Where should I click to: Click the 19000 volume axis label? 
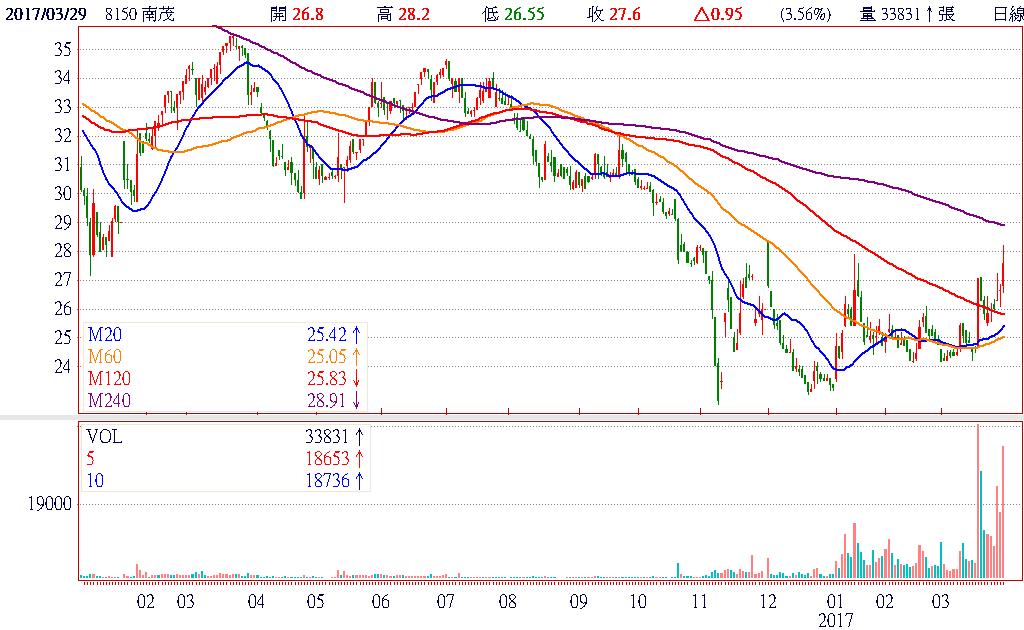50,505
